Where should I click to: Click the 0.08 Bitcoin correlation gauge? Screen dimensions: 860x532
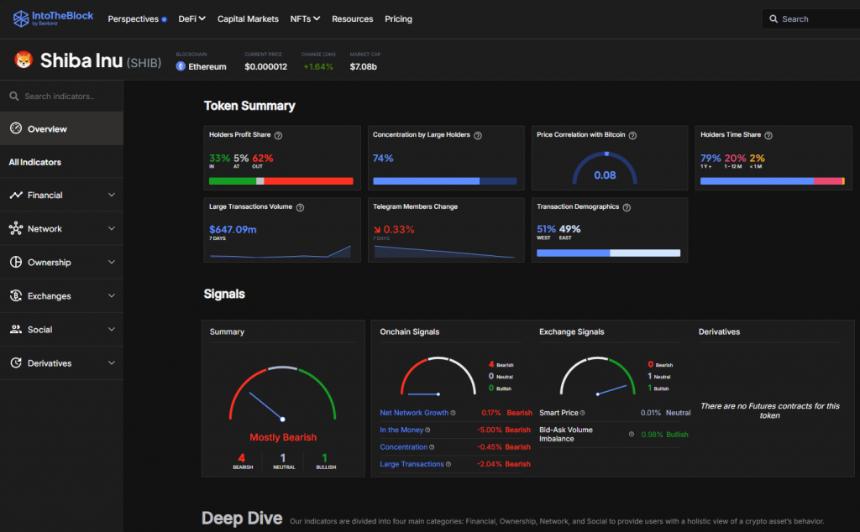(x=605, y=168)
